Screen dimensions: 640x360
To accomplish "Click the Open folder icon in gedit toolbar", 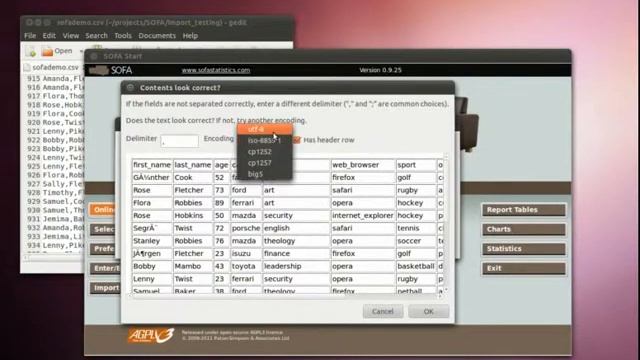I will 48,51.
